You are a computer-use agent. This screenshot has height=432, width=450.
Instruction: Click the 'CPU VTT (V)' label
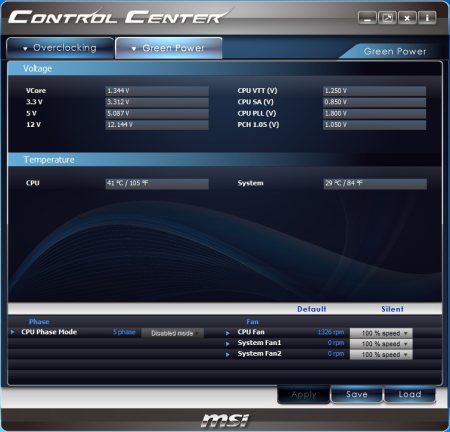click(257, 91)
